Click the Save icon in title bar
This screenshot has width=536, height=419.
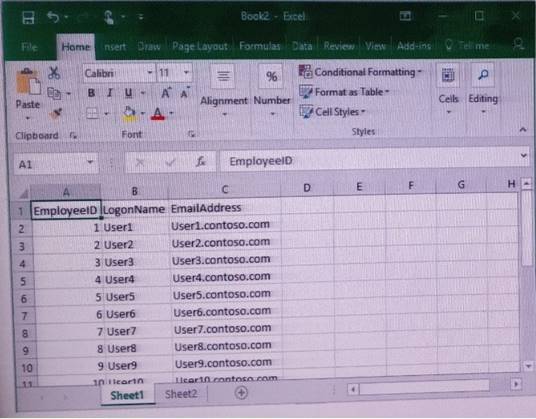(x=28, y=17)
